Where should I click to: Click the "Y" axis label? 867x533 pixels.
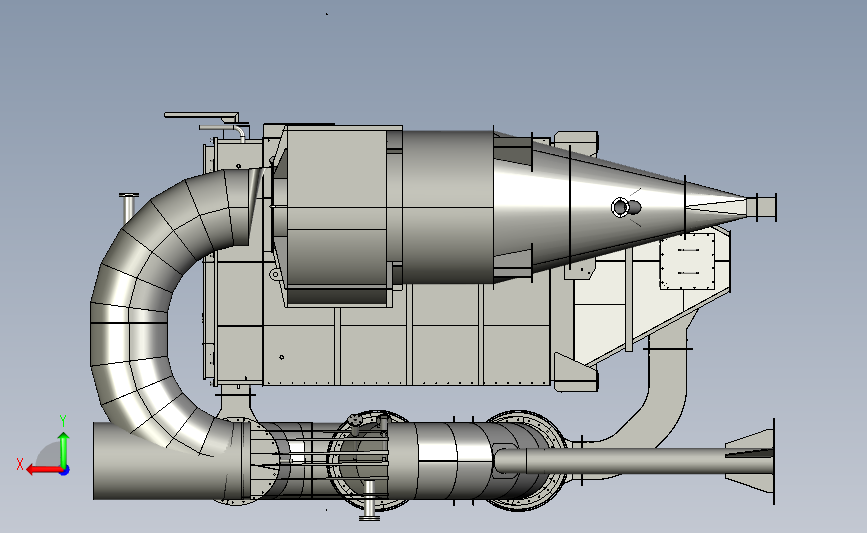63,422
